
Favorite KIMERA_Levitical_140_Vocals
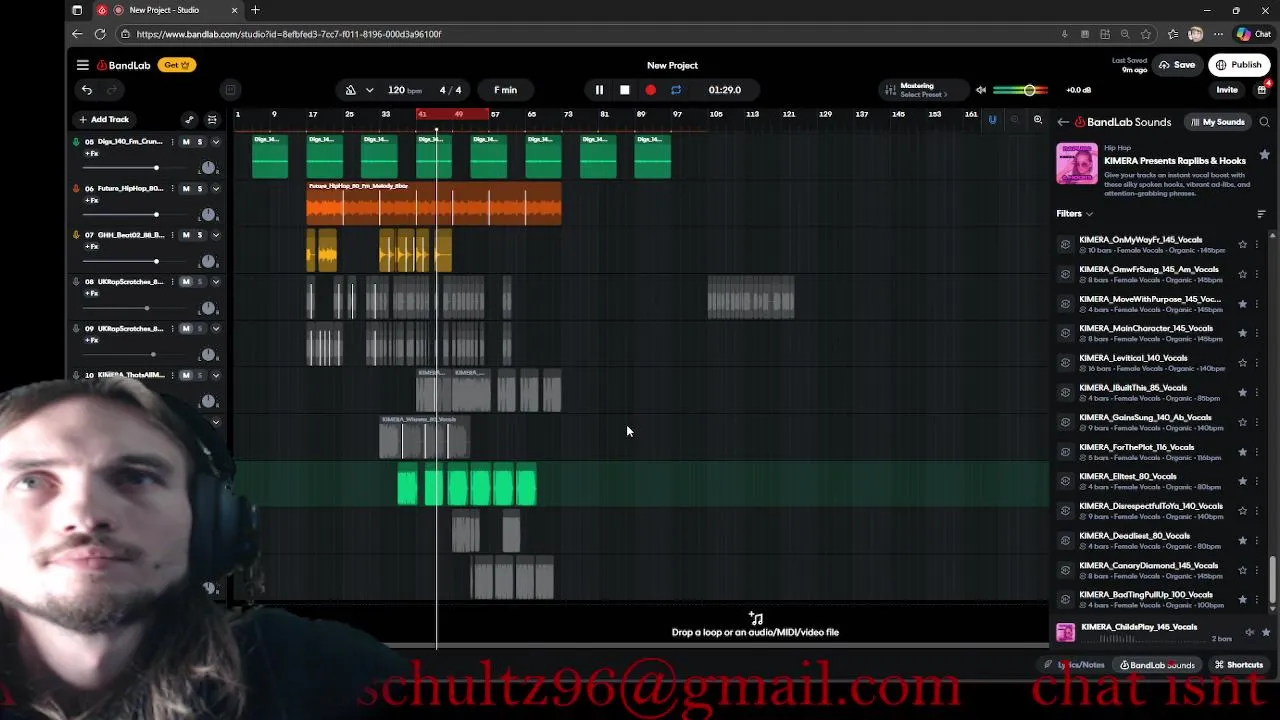tap(1243, 363)
